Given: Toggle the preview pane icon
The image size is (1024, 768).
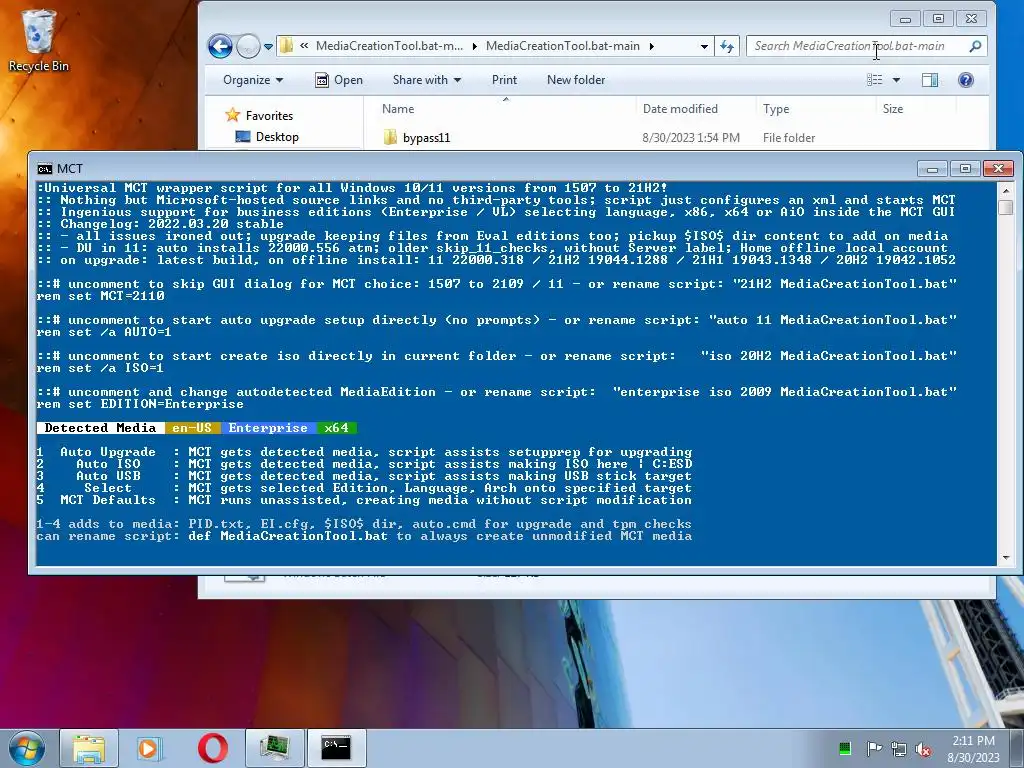Looking at the screenshot, I should pyautogui.click(x=930, y=80).
